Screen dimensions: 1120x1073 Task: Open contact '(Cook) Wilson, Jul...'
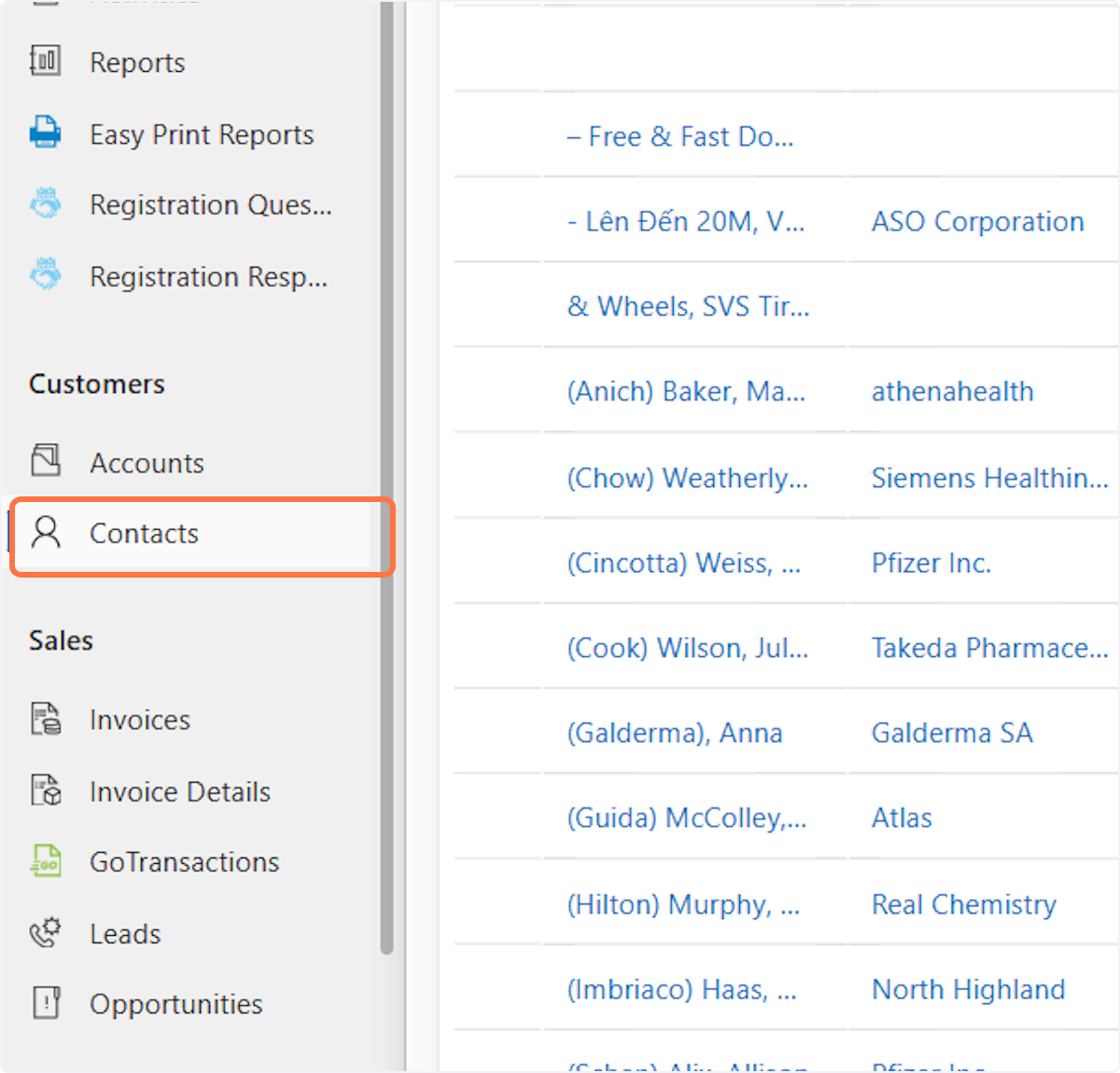(688, 648)
